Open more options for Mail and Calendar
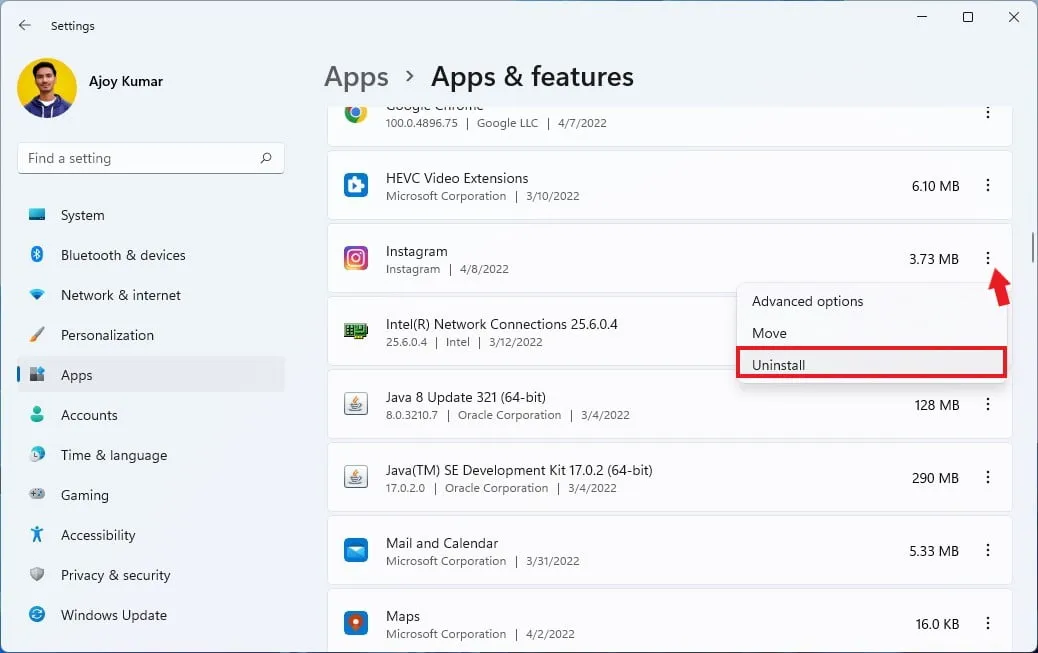Image resolution: width=1038 pixels, height=653 pixels. [988, 551]
